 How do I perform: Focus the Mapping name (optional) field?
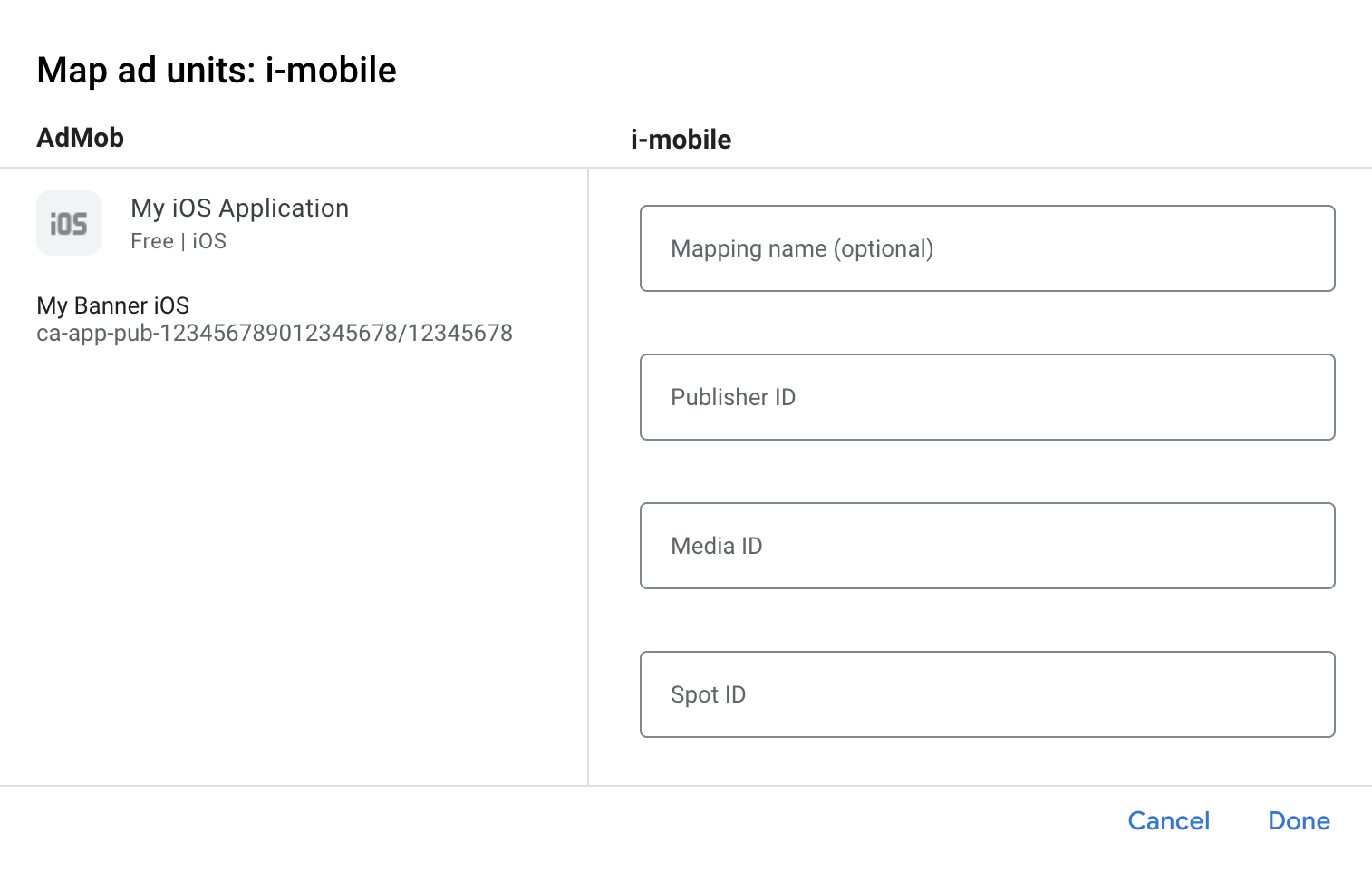tap(987, 248)
